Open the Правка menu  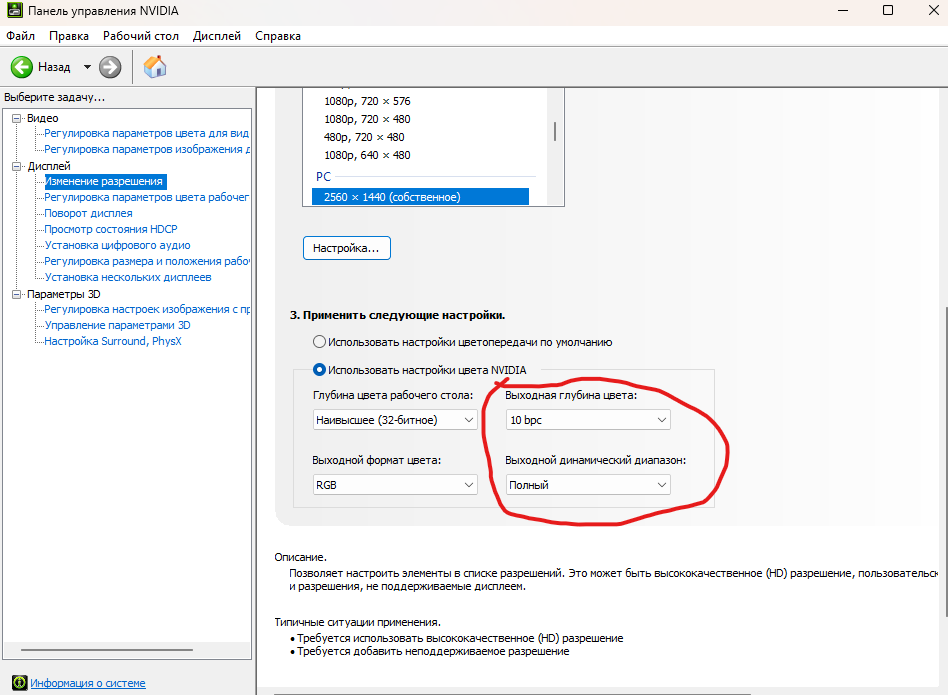(x=69, y=36)
